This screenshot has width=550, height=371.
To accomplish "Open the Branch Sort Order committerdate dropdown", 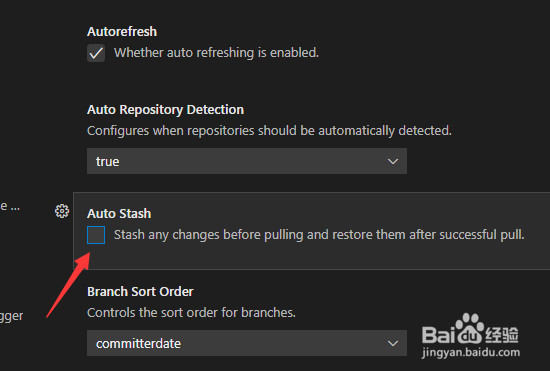I will coord(247,343).
